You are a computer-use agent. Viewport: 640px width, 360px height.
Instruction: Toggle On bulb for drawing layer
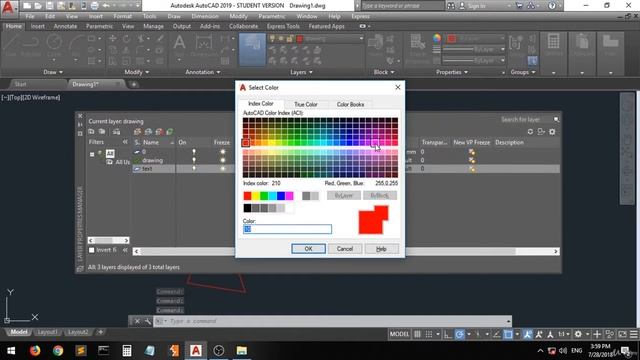[194, 160]
